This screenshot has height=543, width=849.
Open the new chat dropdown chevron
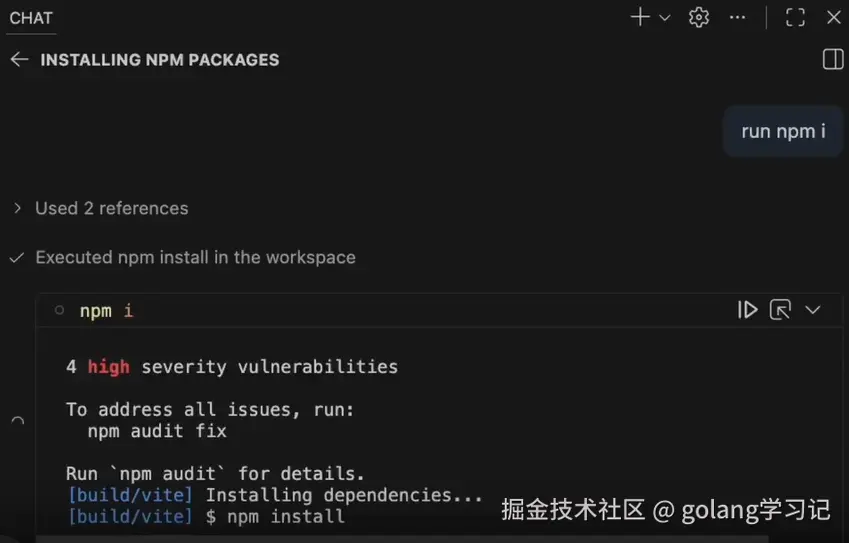tap(664, 18)
